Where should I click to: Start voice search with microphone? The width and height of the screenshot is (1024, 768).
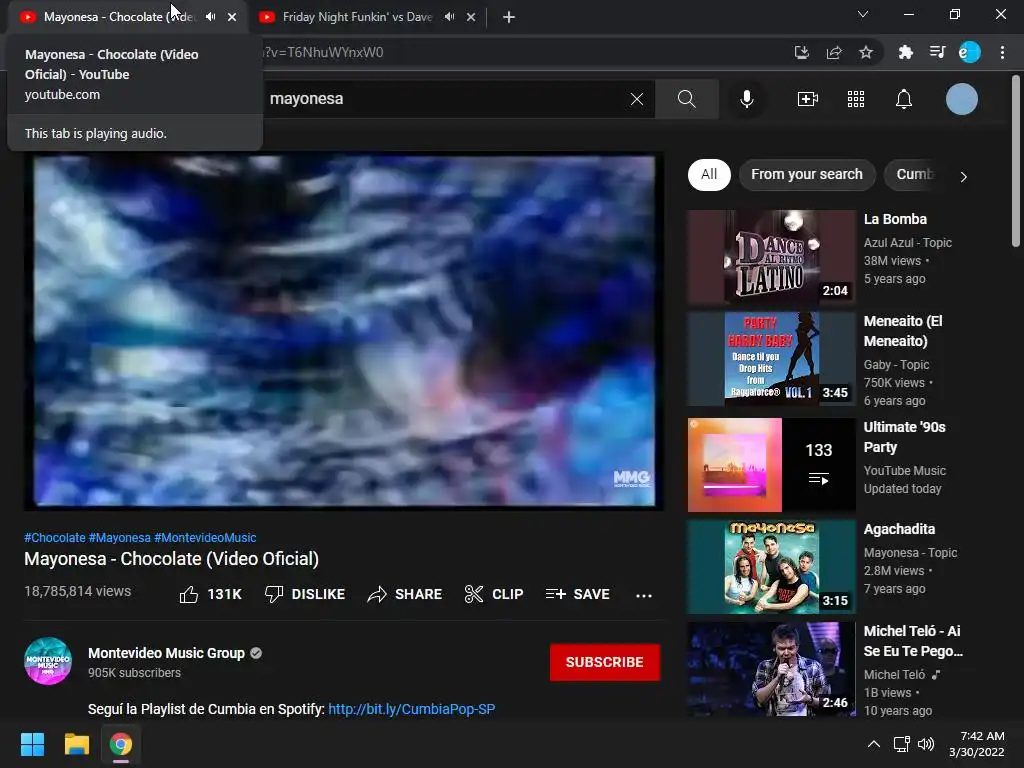746,99
